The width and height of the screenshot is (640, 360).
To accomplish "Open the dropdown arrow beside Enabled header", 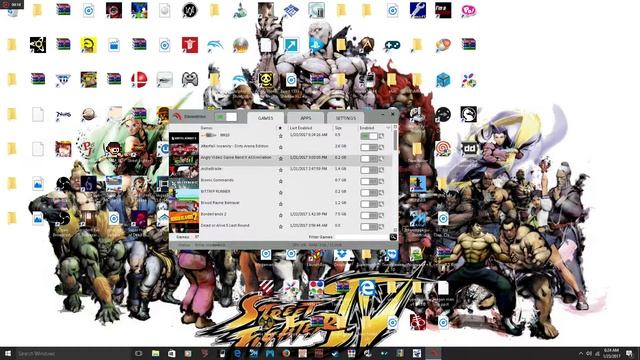I will [x=388, y=128].
